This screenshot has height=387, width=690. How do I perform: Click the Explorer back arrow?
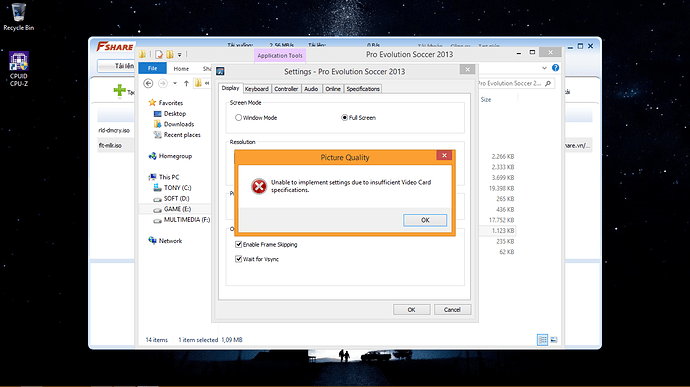[148, 83]
